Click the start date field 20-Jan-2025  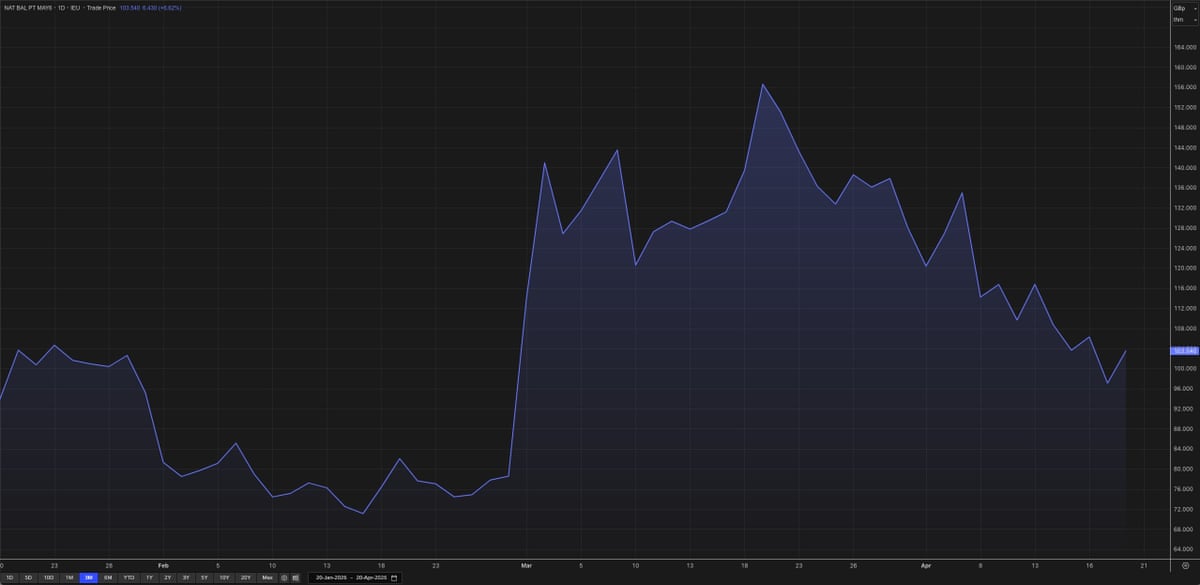pos(334,577)
